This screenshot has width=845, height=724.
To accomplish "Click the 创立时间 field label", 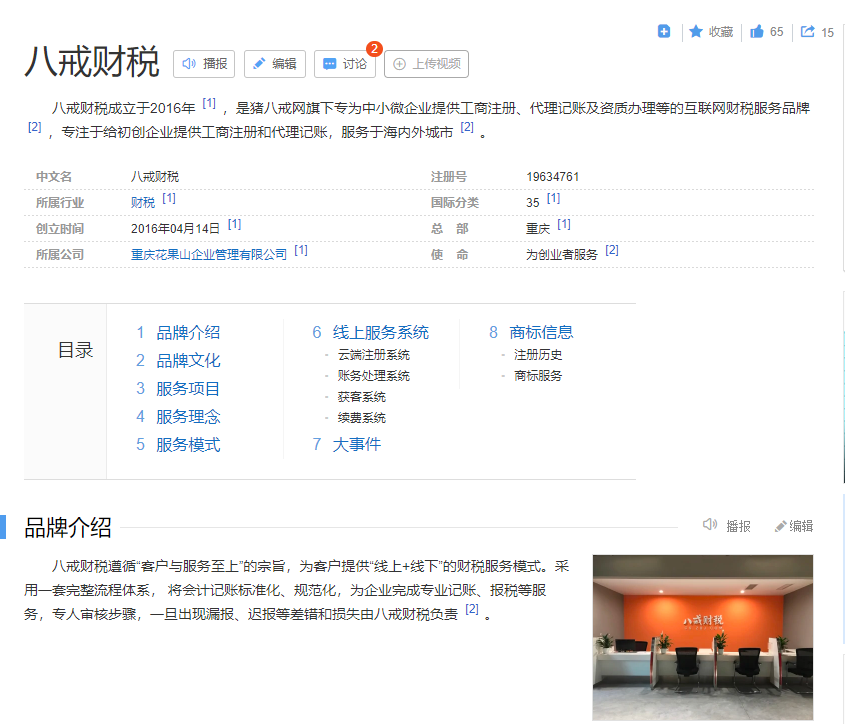I will (60, 229).
